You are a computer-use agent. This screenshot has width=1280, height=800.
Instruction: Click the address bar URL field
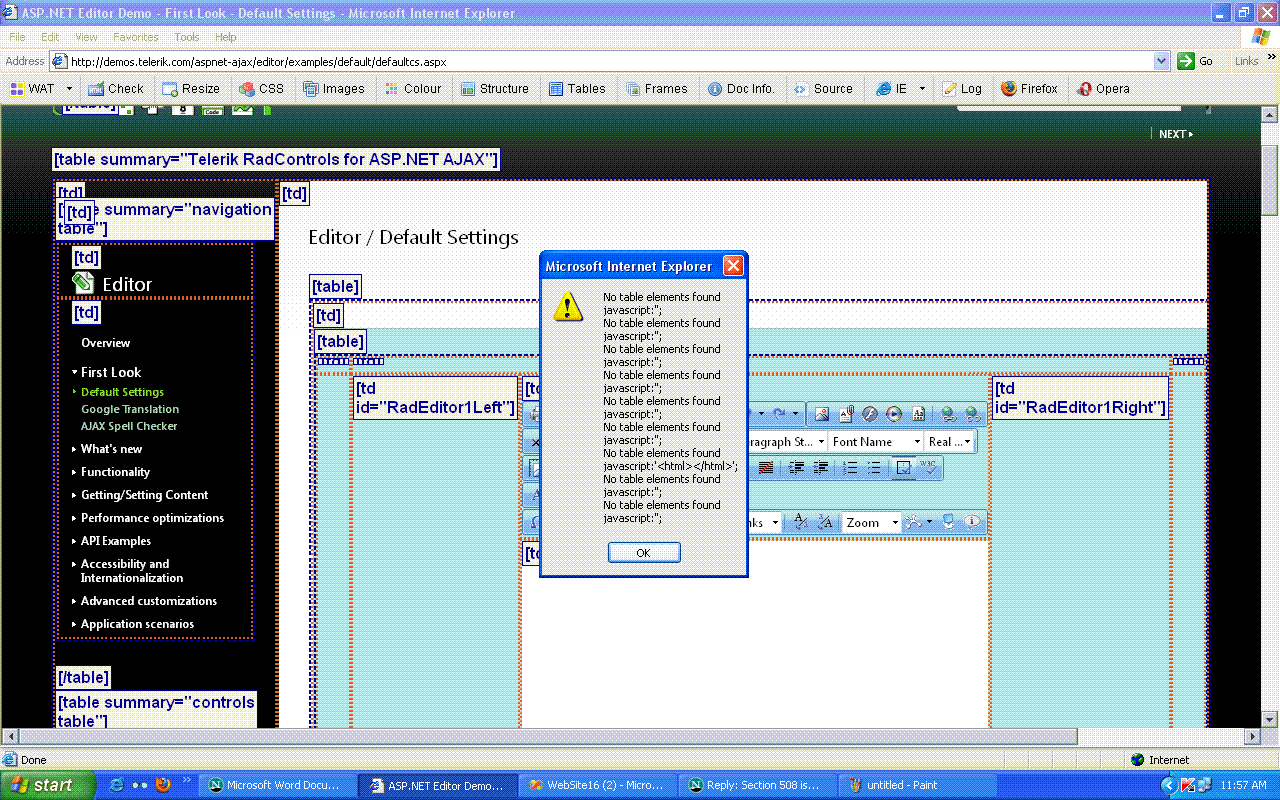[610, 61]
